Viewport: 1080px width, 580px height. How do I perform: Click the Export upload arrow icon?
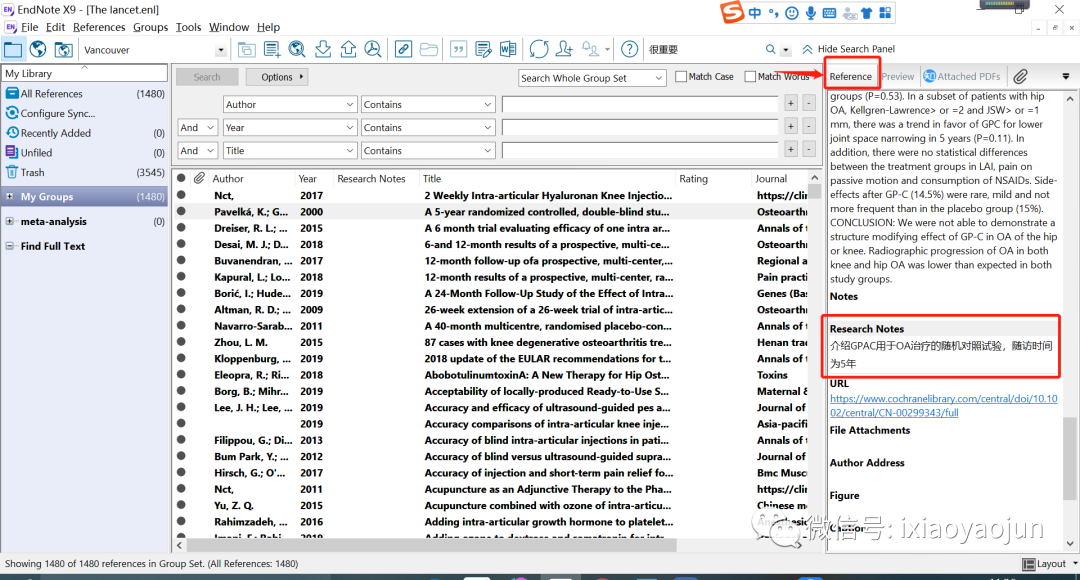coord(349,50)
